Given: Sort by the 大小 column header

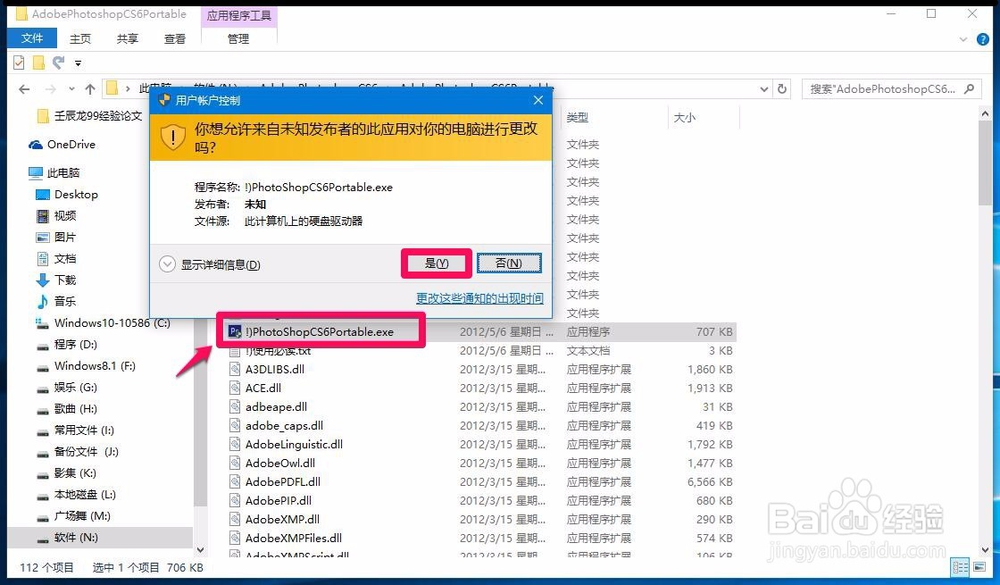Looking at the screenshot, I should [x=684, y=117].
